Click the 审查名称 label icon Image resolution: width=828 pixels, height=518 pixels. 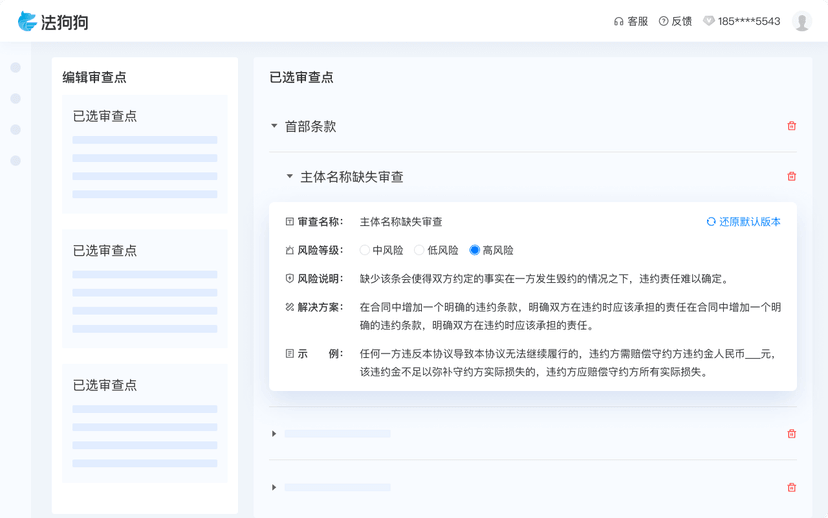click(289, 222)
